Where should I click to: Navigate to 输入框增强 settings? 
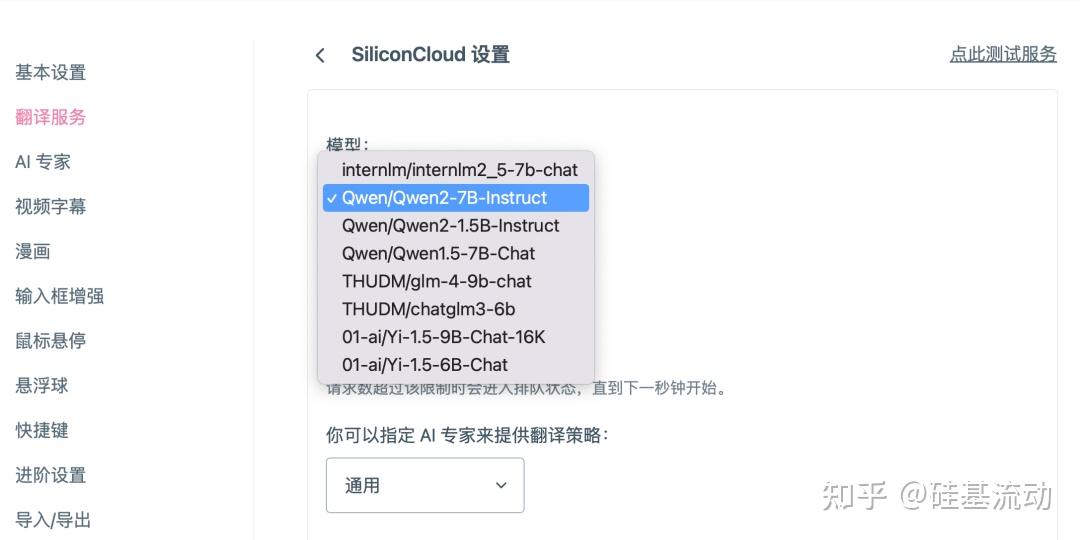click(59, 296)
